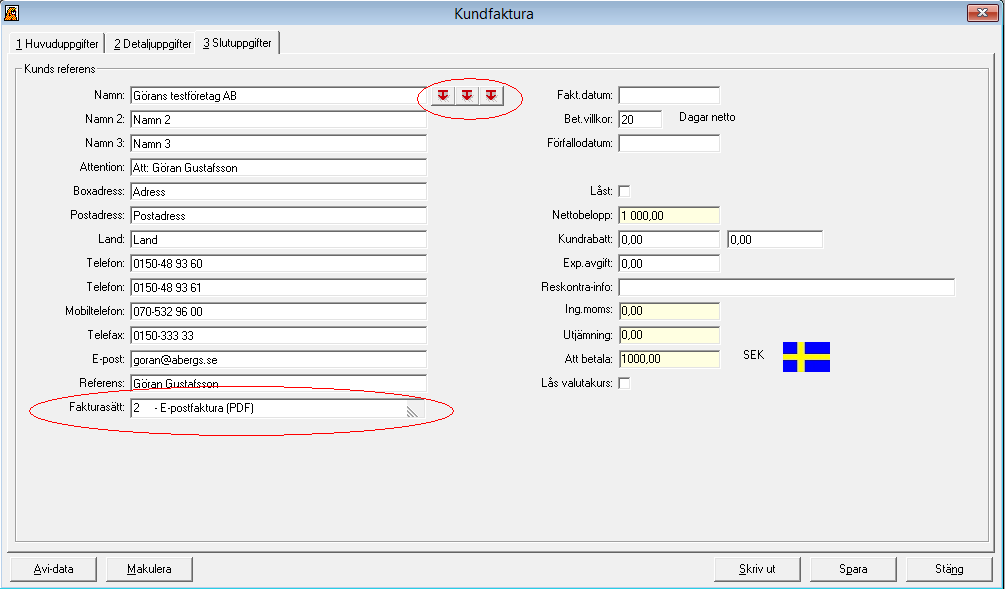Click the E-post field
Screen dimensions: 1005x589
278,360
